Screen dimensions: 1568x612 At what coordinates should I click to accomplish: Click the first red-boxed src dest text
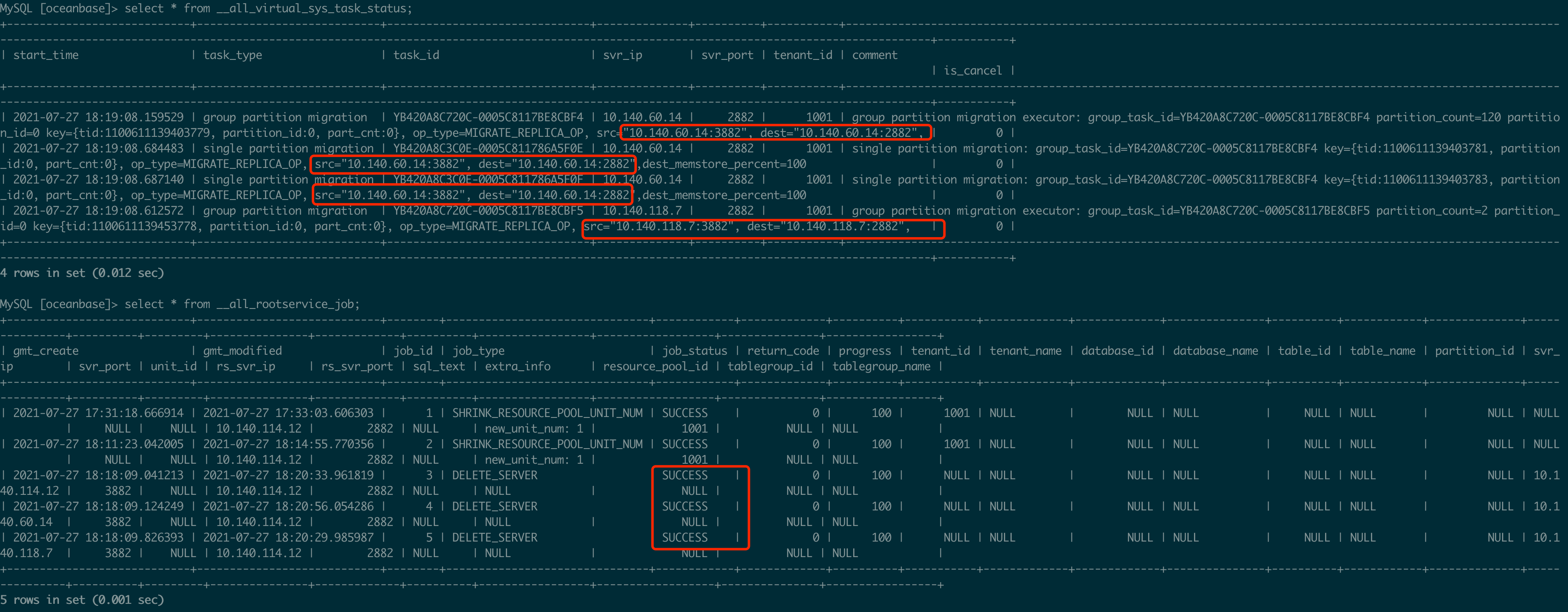775,133
